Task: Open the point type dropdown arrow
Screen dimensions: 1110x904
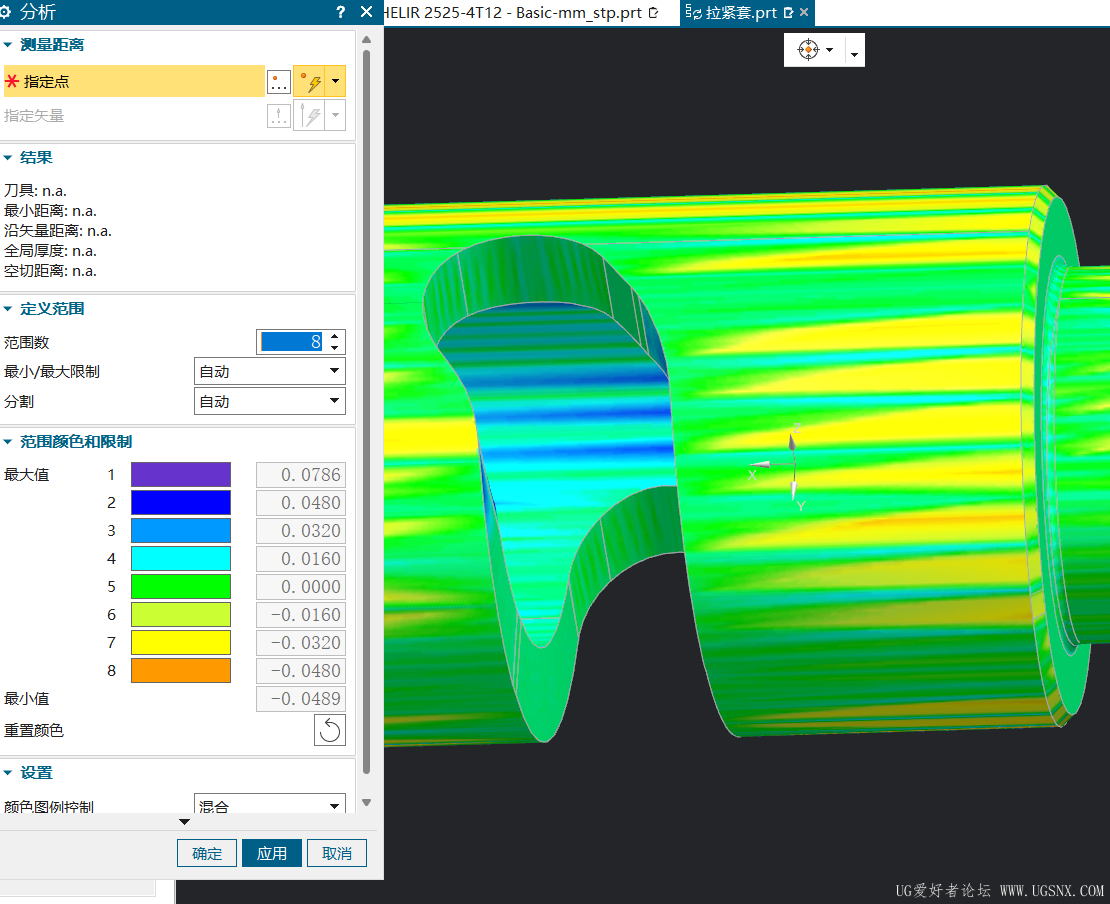Action: pyautogui.click(x=336, y=82)
